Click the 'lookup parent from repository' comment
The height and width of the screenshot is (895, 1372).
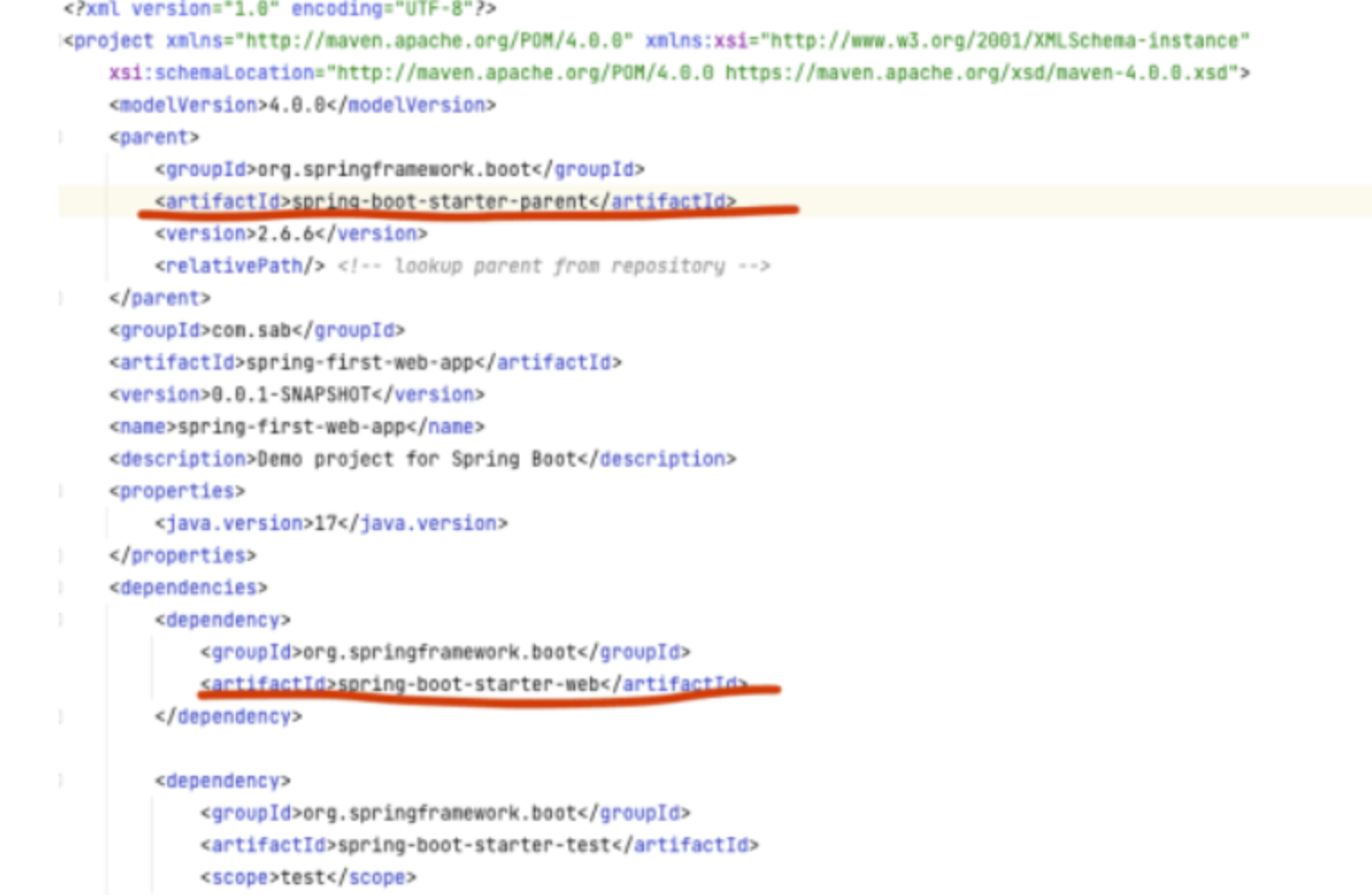tap(554, 266)
